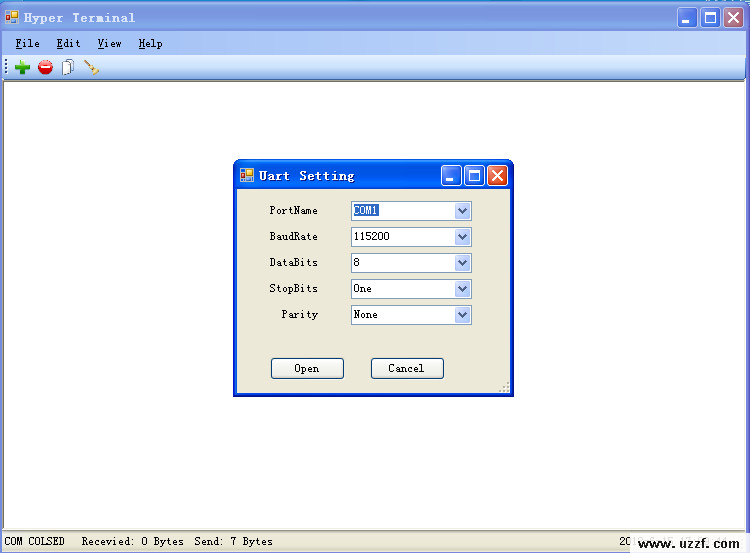Screen dimensions: 750x553
Task: Expand the StopBits dropdown arrow
Action: click(x=462, y=288)
